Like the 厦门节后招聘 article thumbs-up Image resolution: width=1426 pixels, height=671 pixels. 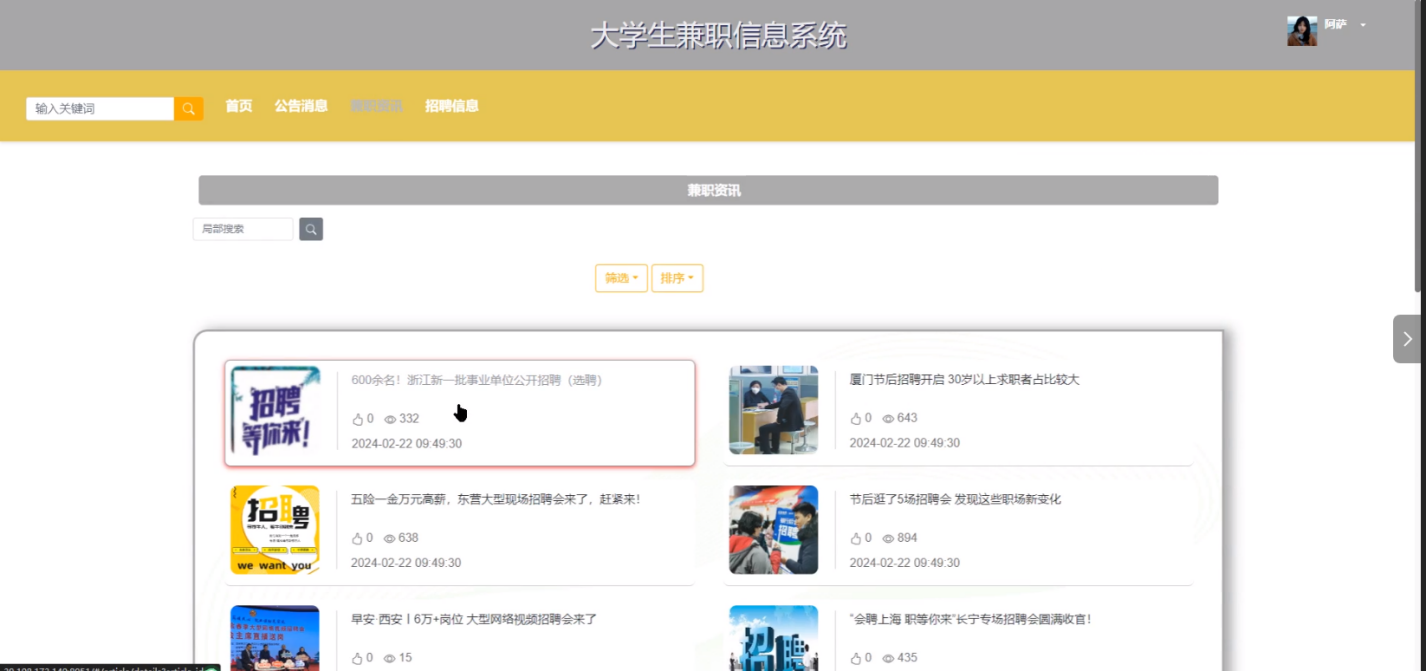coord(855,418)
